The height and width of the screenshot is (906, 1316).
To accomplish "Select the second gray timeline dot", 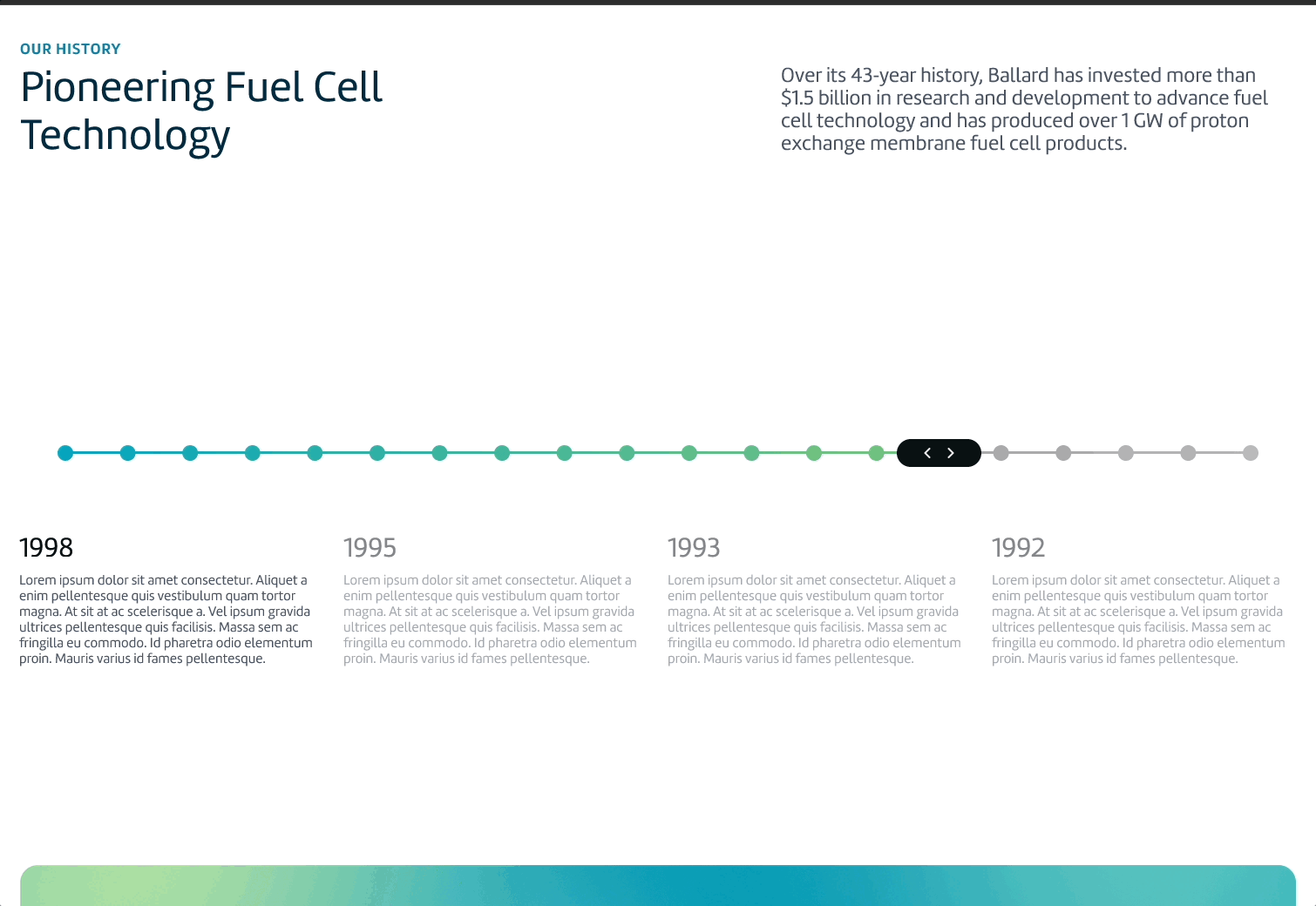I will click(1063, 453).
